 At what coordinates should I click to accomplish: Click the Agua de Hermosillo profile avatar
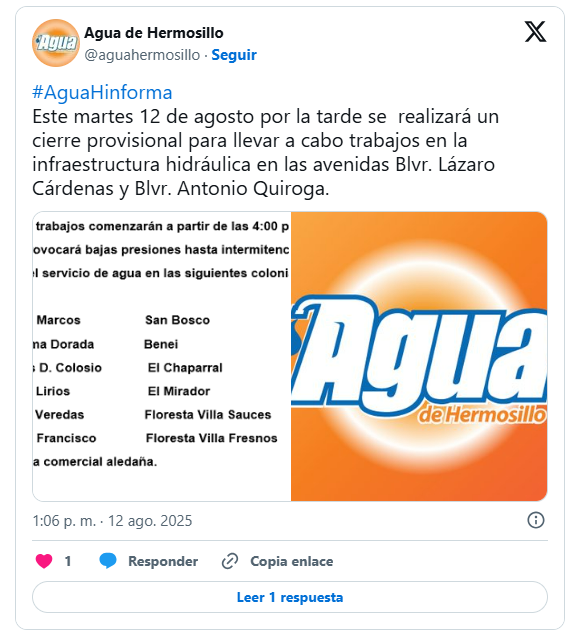56,43
